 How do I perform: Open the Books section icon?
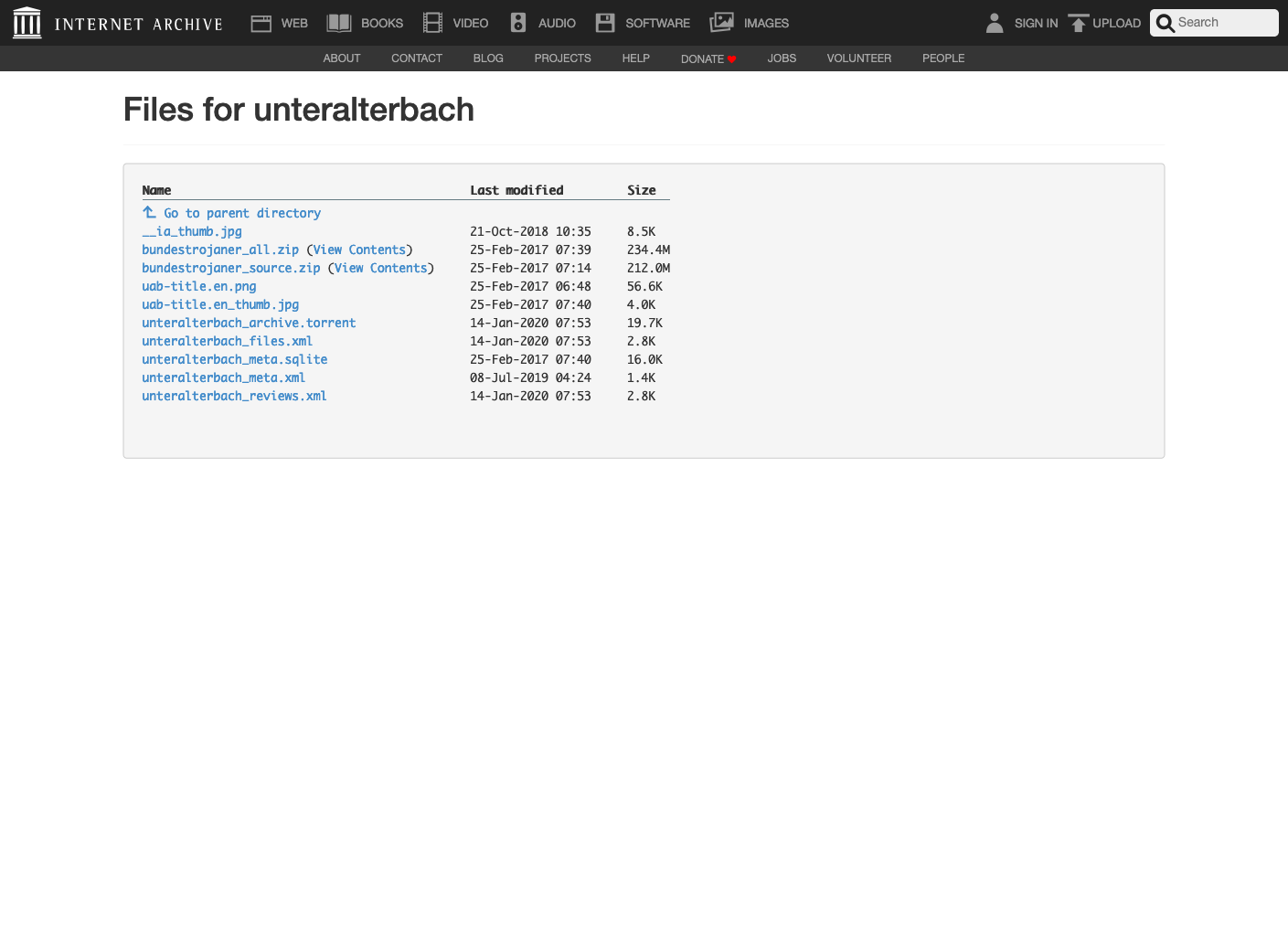pos(339,23)
